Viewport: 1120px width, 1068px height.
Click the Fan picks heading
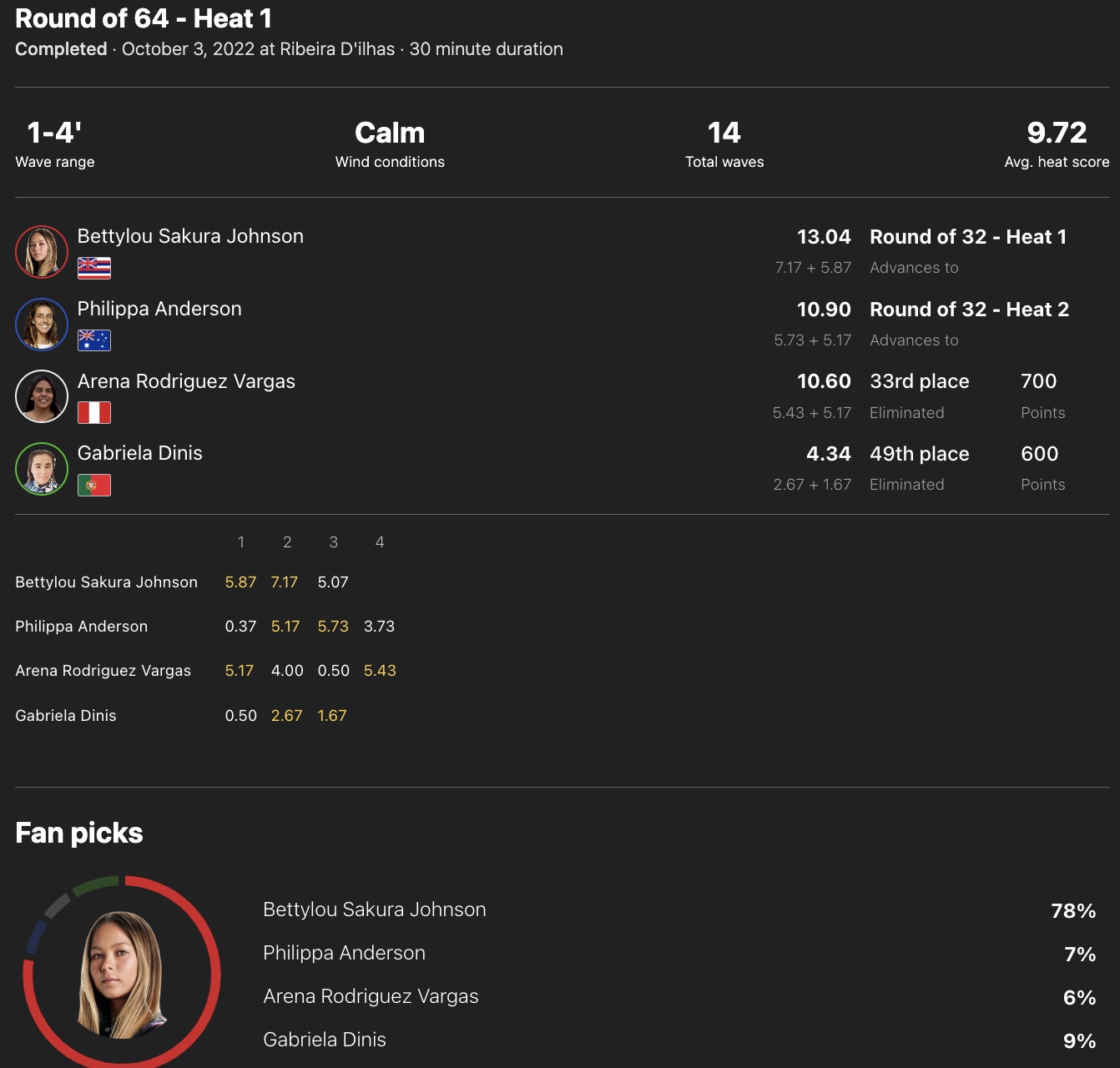[x=79, y=833]
